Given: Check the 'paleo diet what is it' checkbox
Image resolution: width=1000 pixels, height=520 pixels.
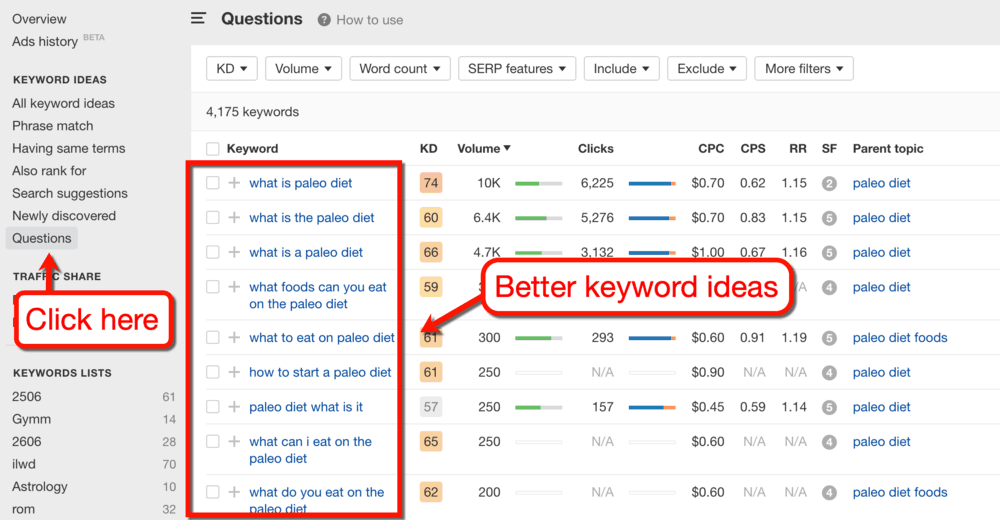Looking at the screenshot, I should (x=212, y=406).
